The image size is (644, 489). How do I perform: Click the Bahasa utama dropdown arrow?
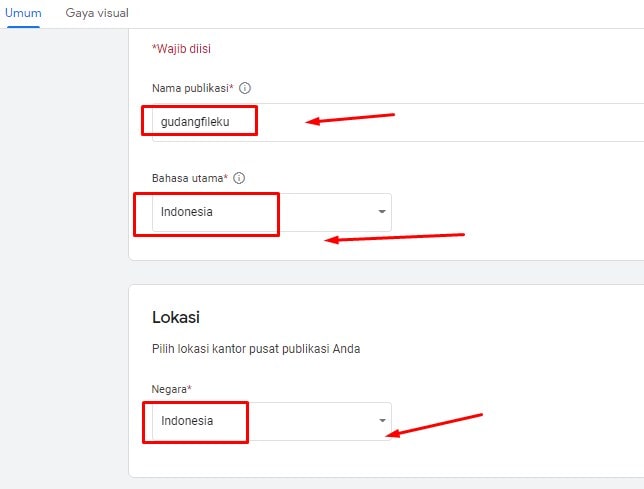(382, 212)
